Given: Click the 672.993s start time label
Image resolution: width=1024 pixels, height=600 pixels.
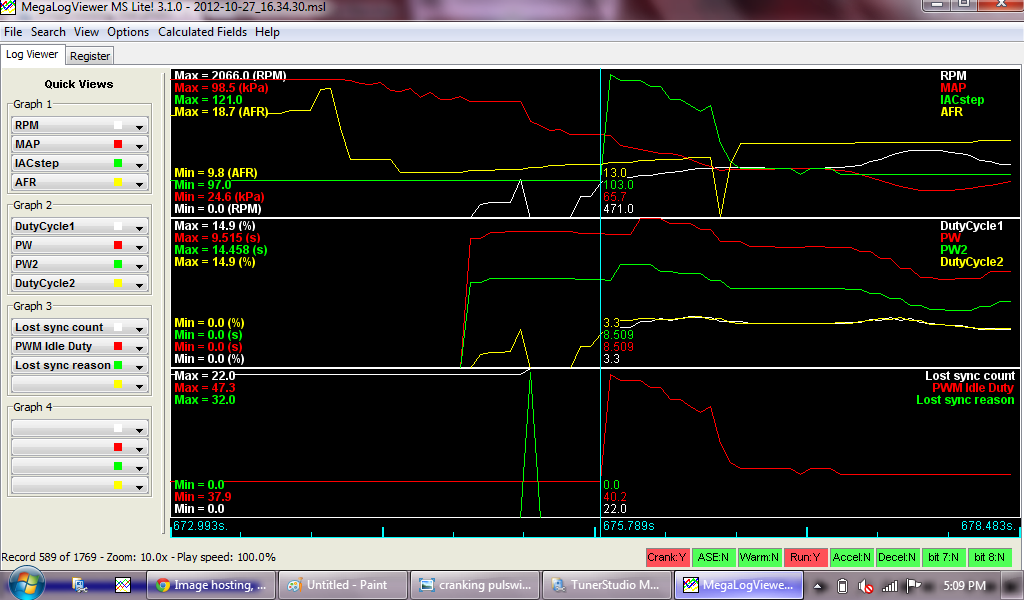Looking at the screenshot, I should pos(200,526).
